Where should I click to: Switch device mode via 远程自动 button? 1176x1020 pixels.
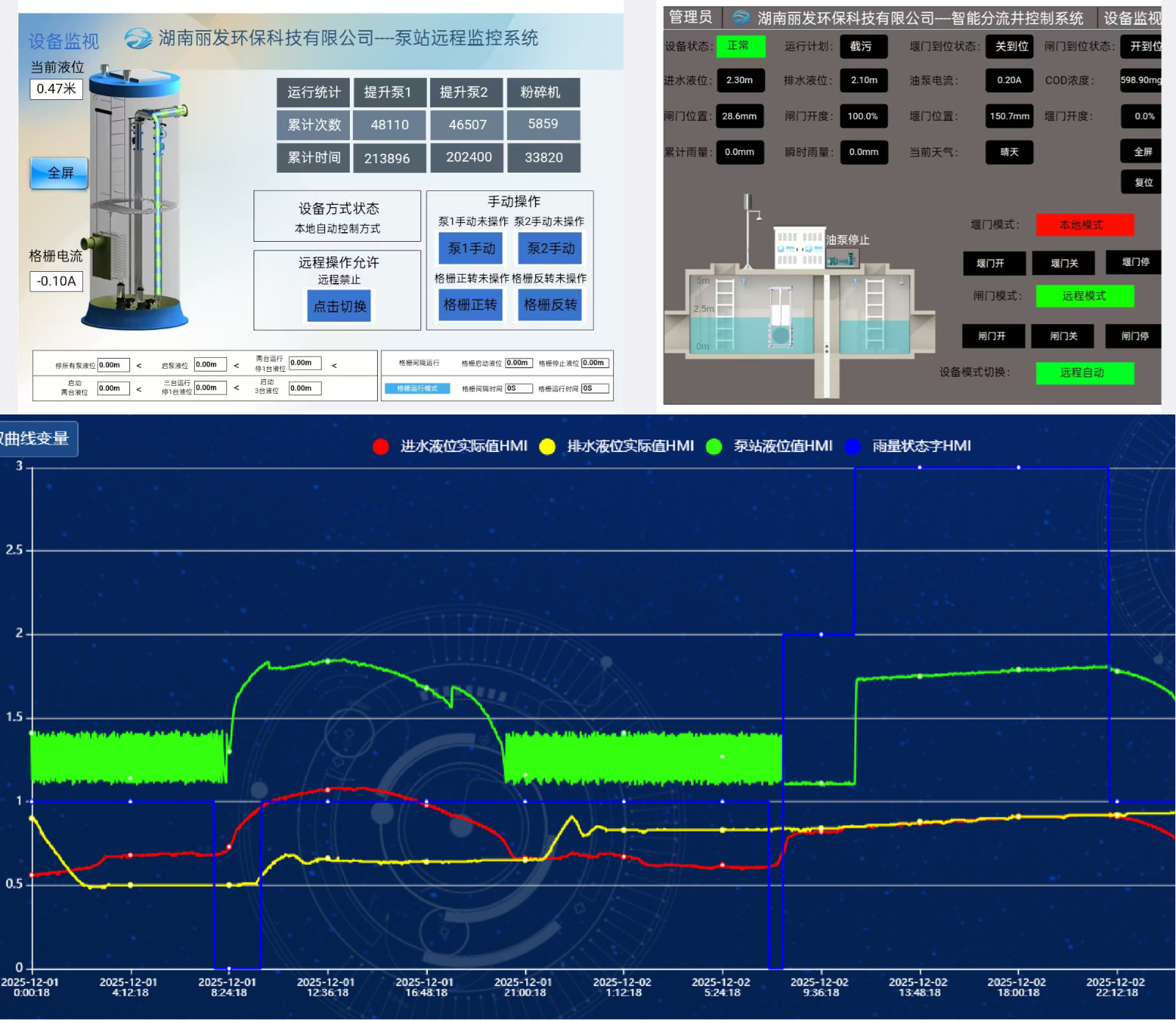pyautogui.click(x=1084, y=373)
